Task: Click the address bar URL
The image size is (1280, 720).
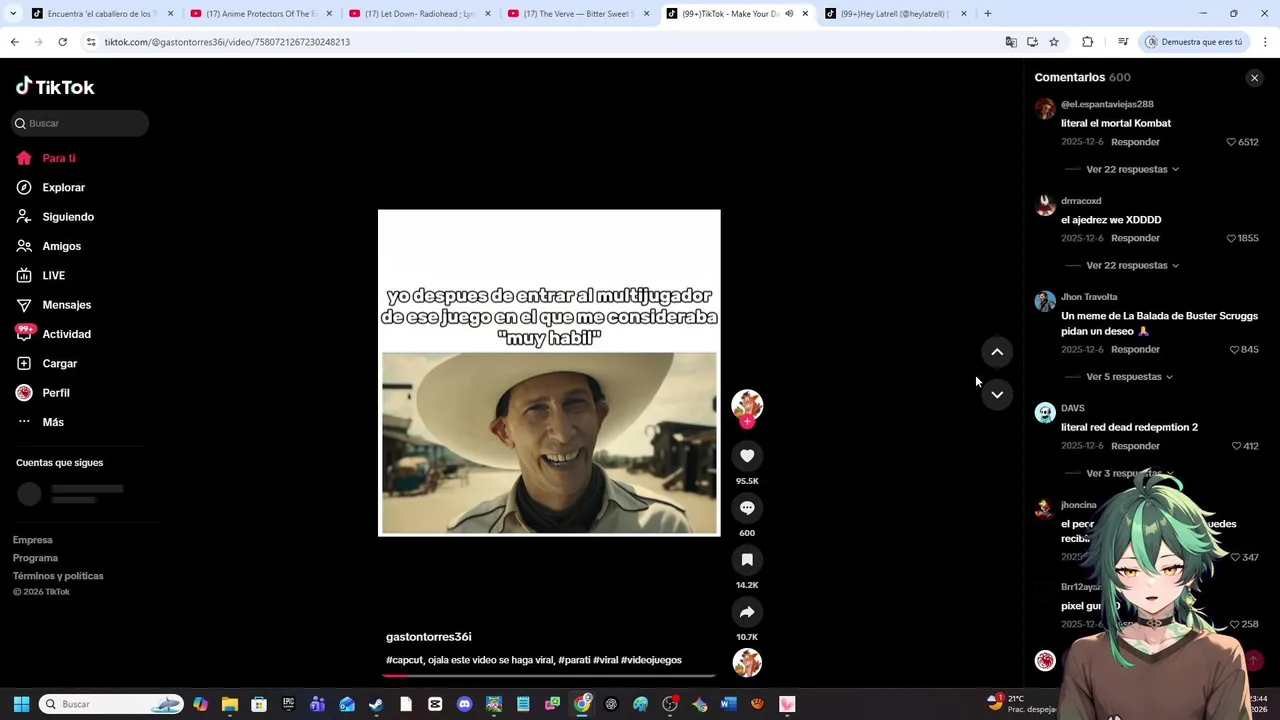Action: [227, 42]
